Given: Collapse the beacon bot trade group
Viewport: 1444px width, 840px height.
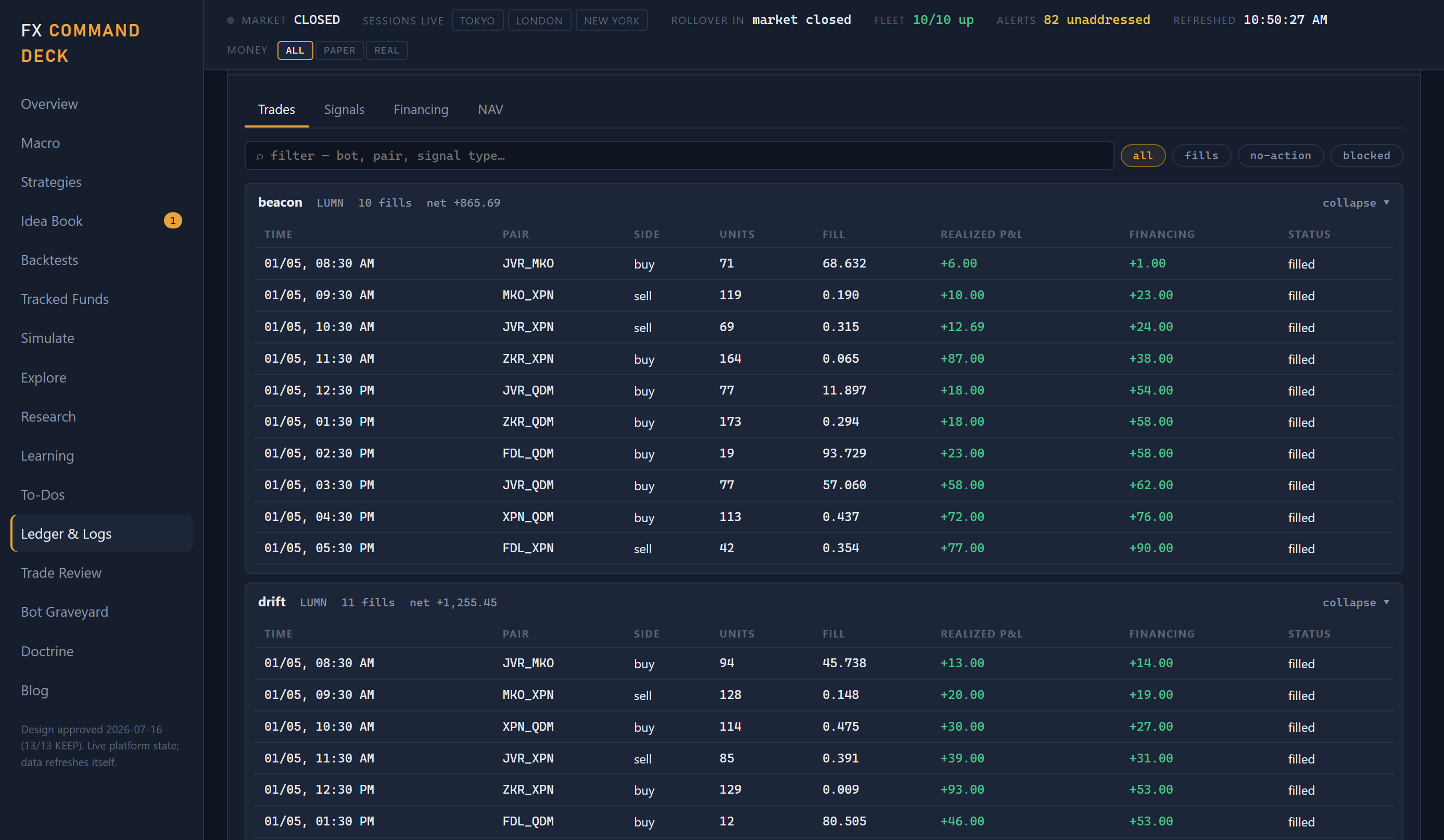Looking at the screenshot, I should [1356, 203].
